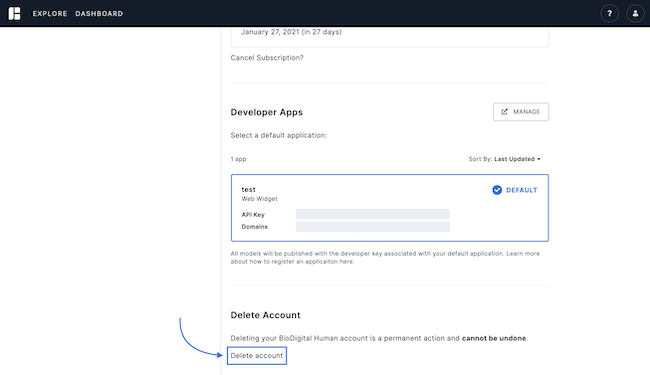This screenshot has width=650, height=375.
Task: Click the Domains value field
Action: pyautogui.click(x=372, y=227)
